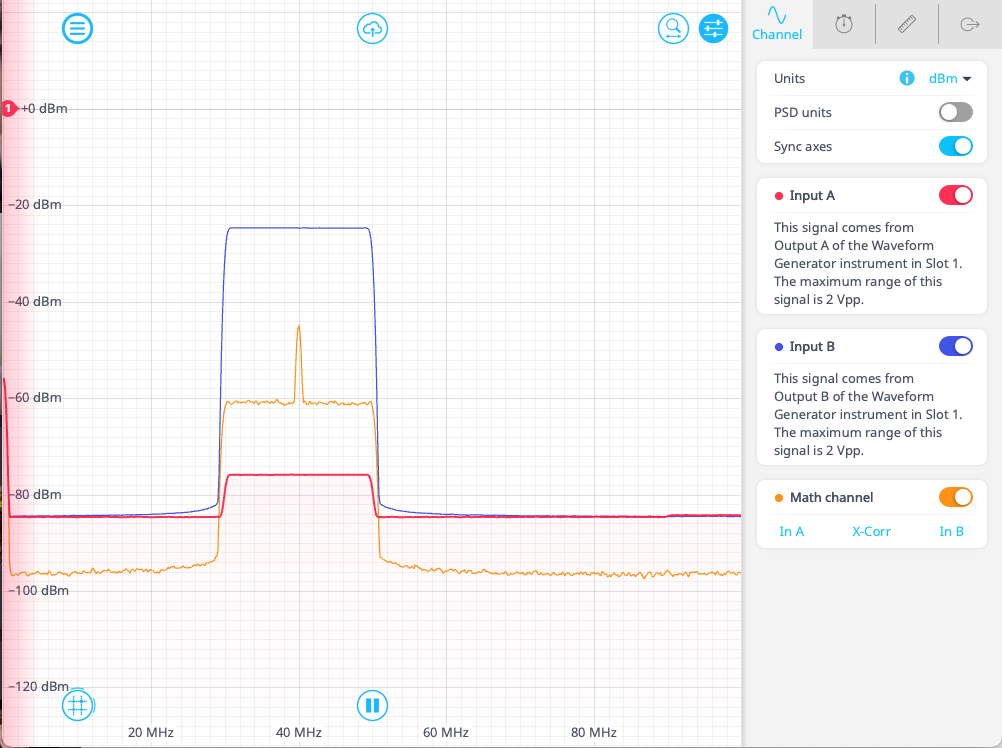Click the Units info icon
1002x748 pixels.
click(x=906, y=78)
